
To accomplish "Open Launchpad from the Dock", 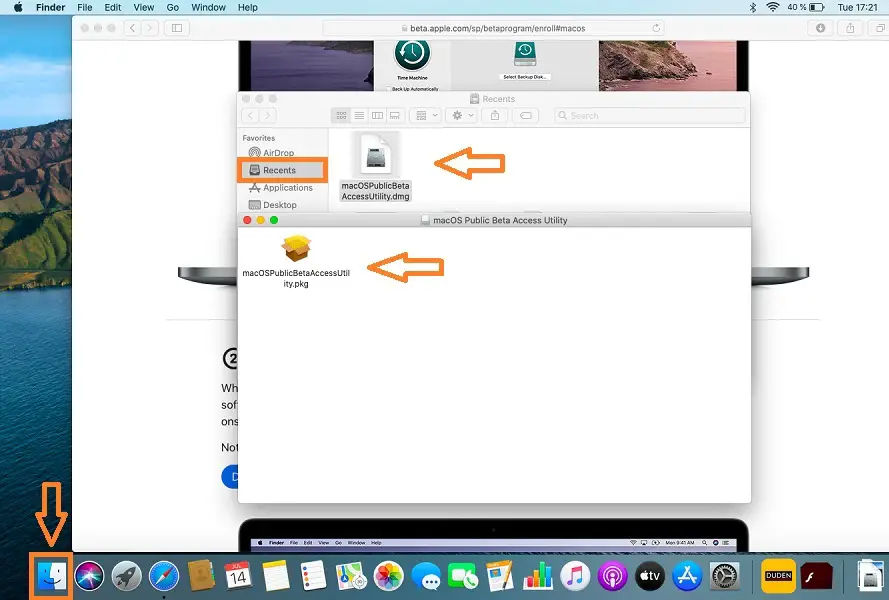I will coord(126,576).
